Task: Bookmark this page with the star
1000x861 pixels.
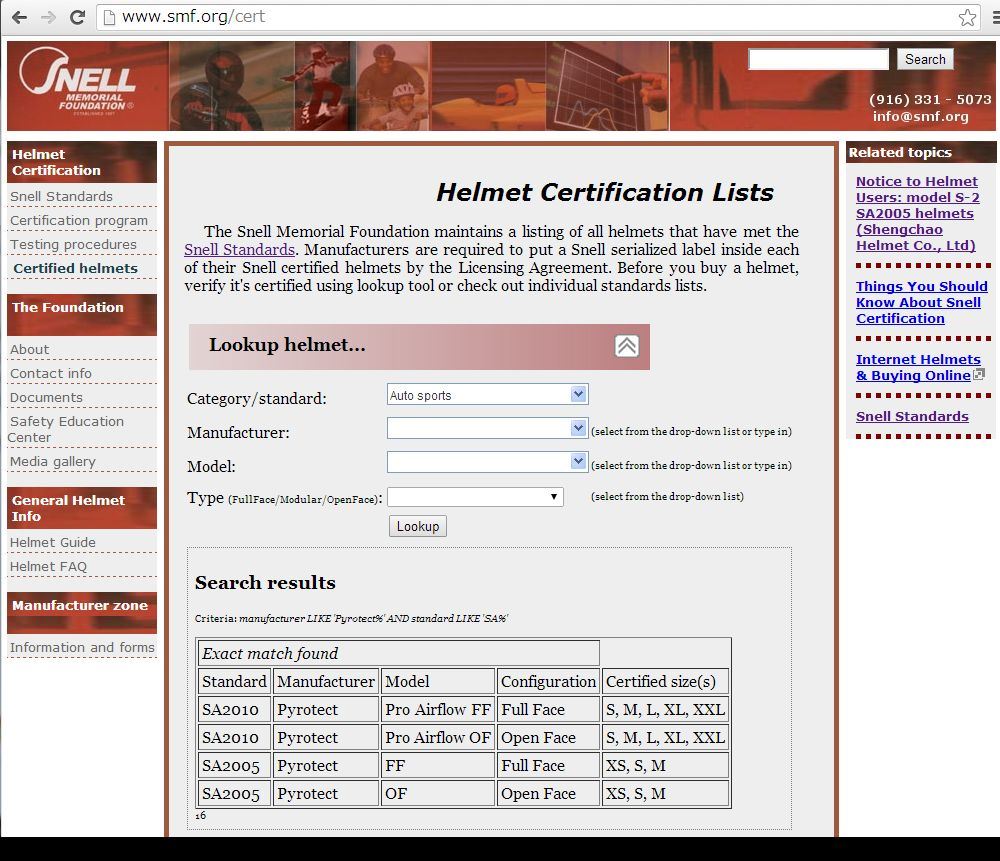Action: pyautogui.click(x=967, y=17)
